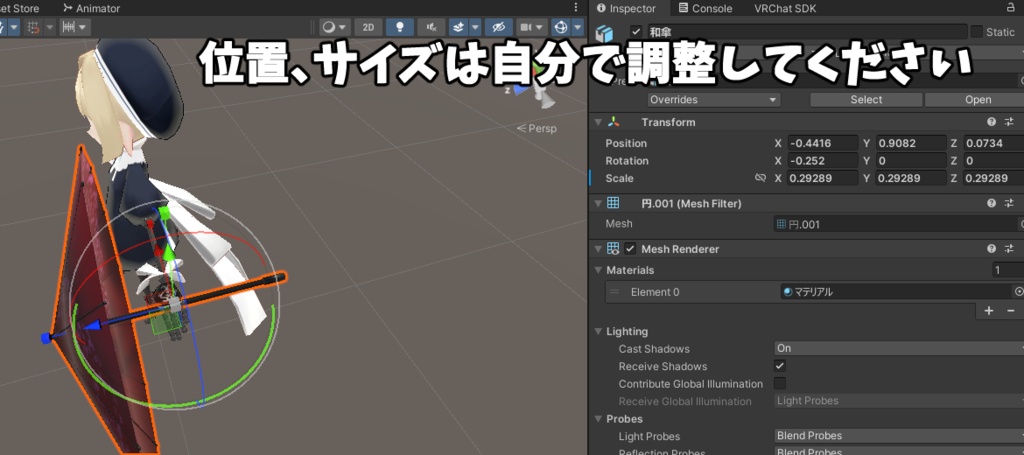Edit Rotation Y field

tap(910, 161)
